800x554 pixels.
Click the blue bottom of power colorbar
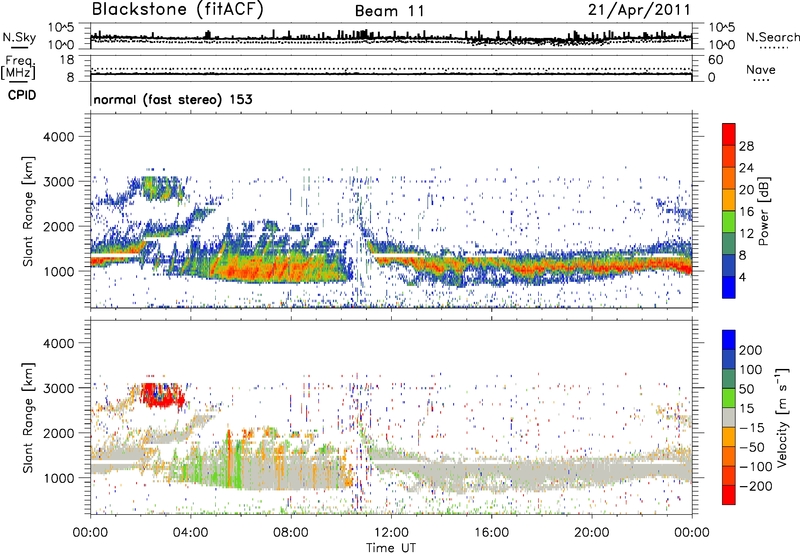coord(729,287)
